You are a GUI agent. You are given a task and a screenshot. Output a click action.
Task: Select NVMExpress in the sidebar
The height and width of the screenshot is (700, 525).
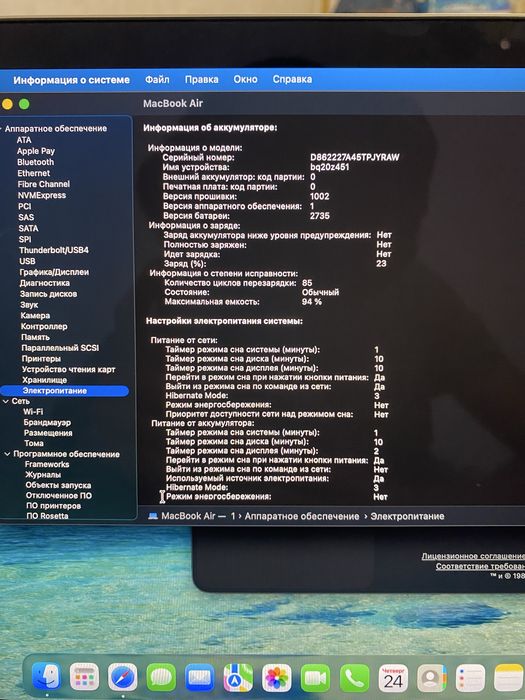(x=42, y=195)
